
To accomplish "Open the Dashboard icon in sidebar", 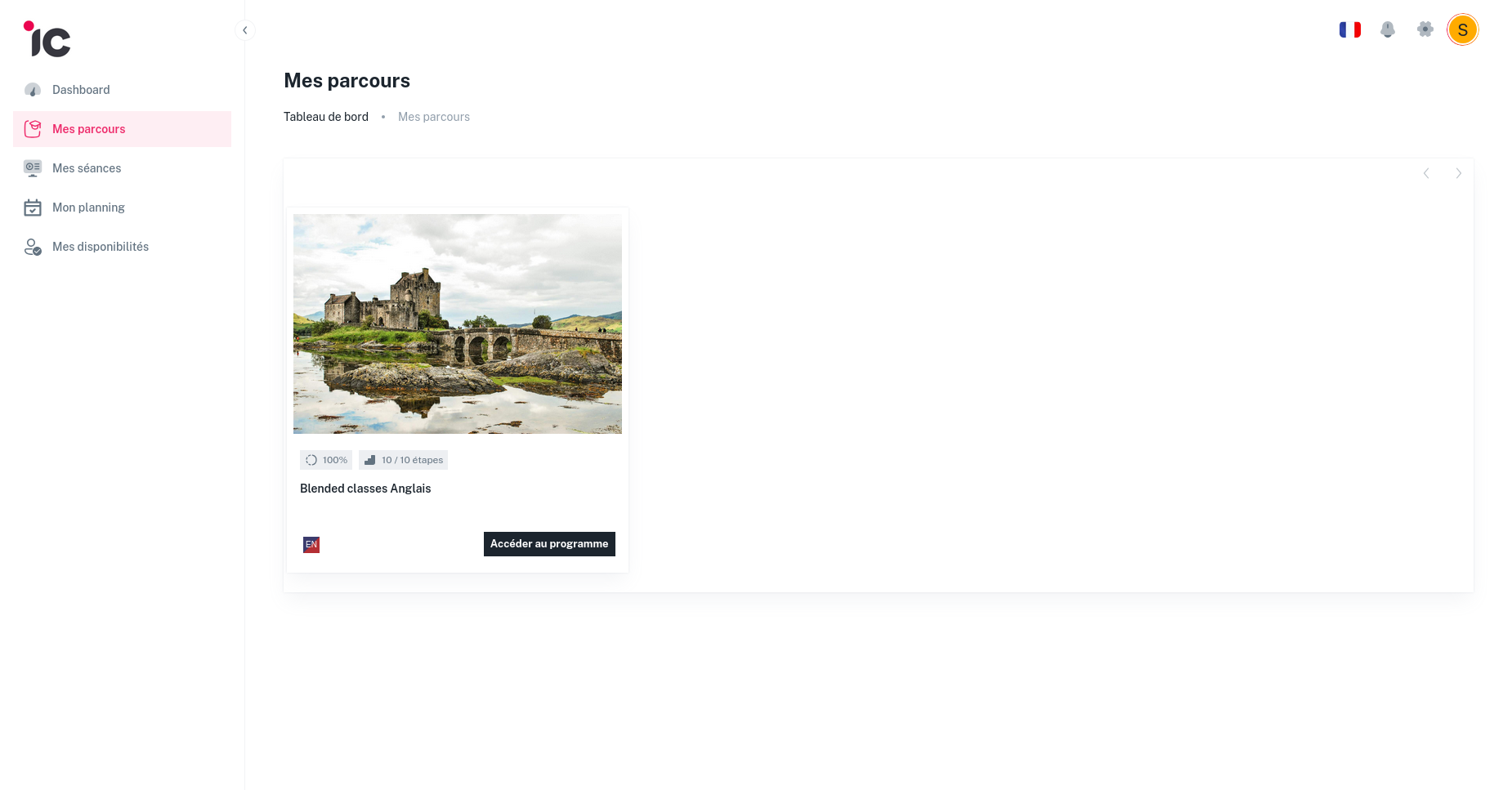I will pyautogui.click(x=33, y=89).
